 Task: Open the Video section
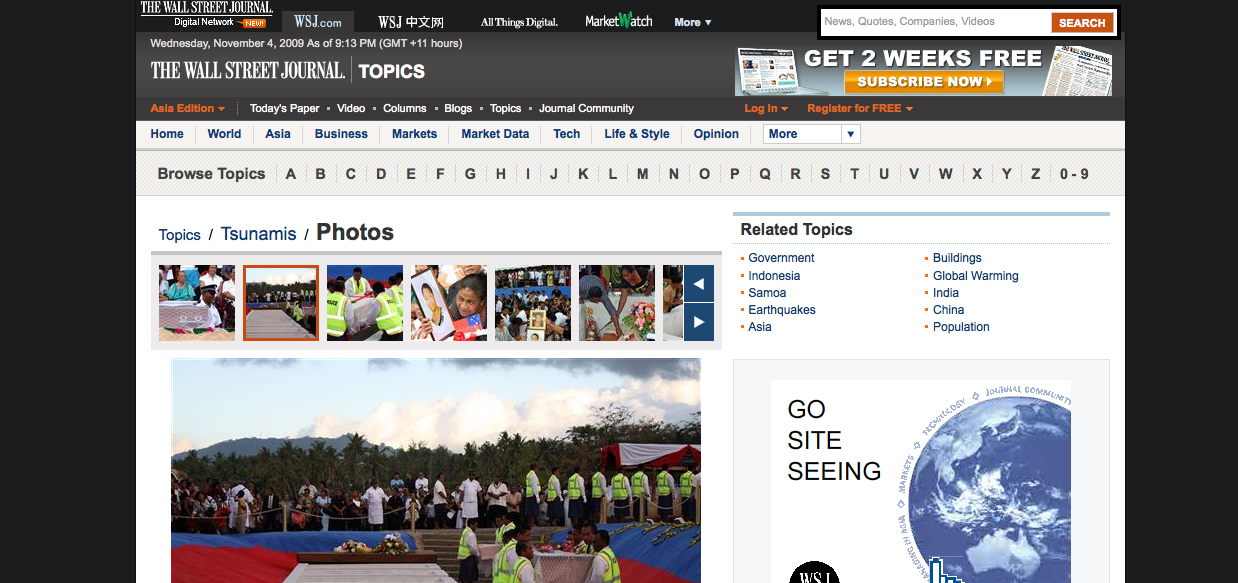351,108
